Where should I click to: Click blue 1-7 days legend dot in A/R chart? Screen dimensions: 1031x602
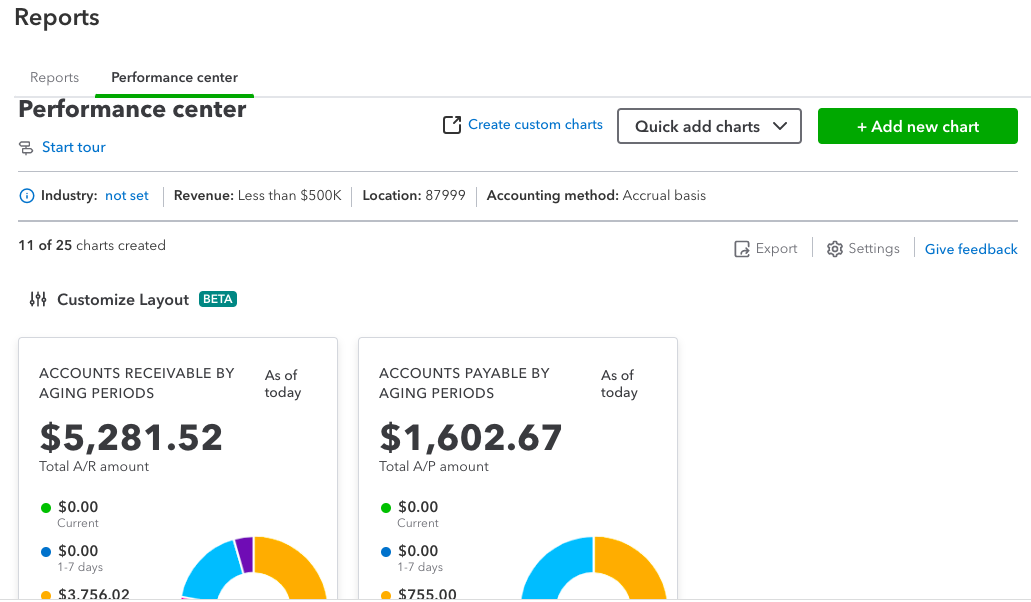(46, 552)
